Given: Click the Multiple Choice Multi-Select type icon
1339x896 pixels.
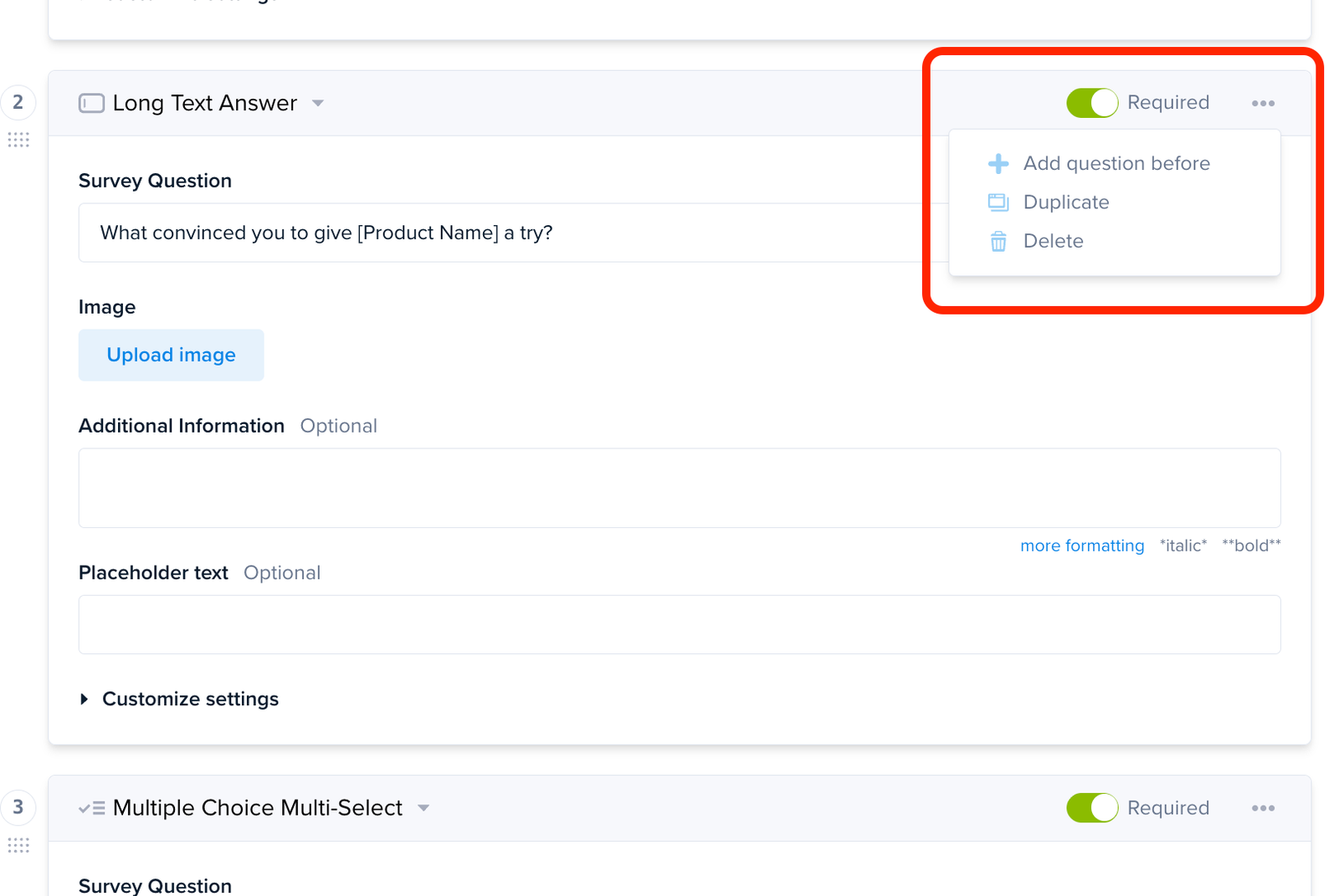Looking at the screenshot, I should pyautogui.click(x=91, y=808).
